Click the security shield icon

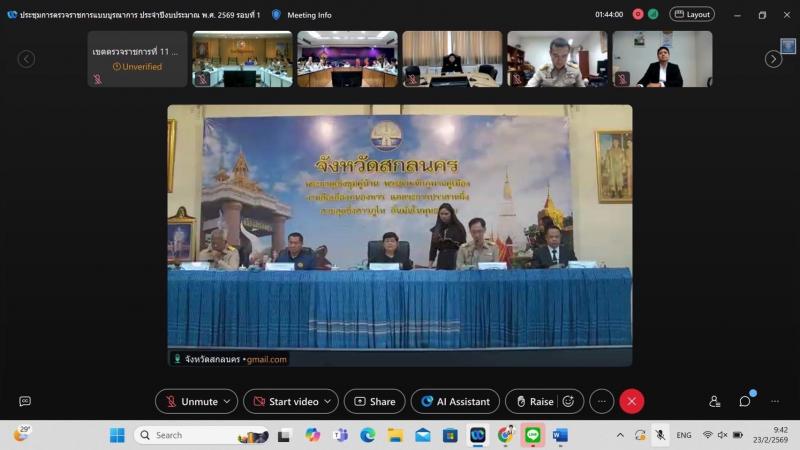pos(276,15)
